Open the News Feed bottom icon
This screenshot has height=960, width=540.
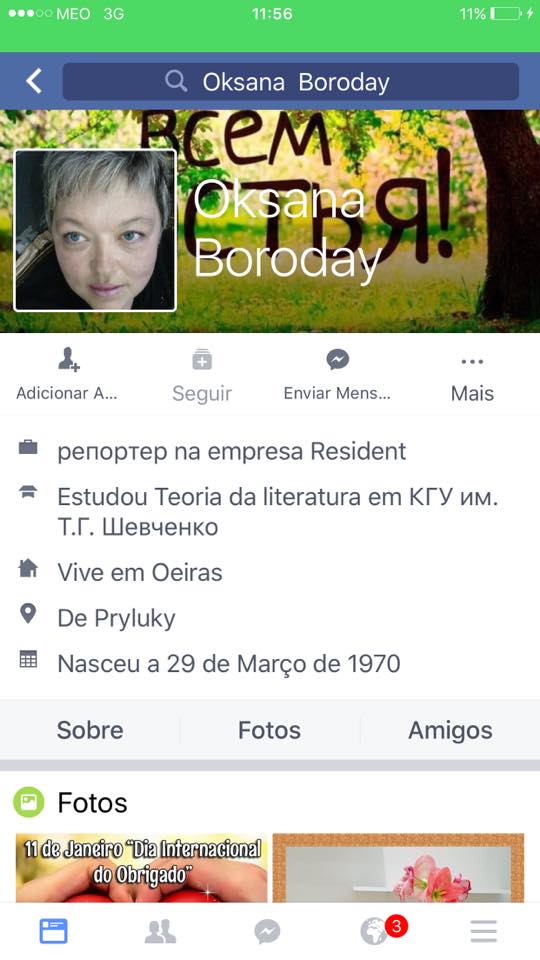[x=54, y=931]
